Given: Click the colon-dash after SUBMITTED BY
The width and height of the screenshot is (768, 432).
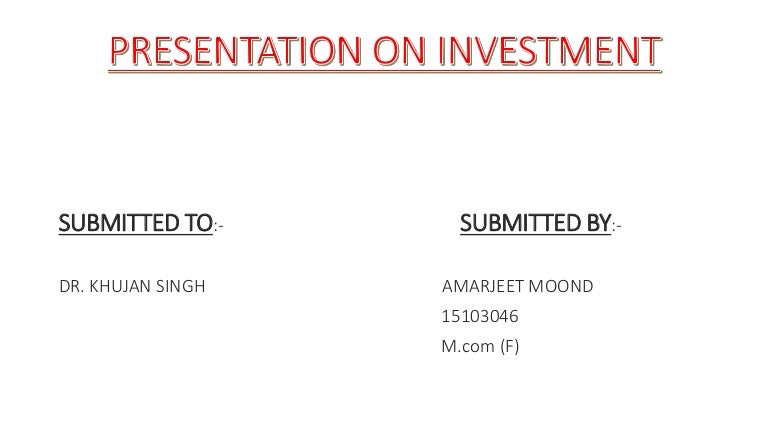Looking at the screenshot, I should [617, 226].
